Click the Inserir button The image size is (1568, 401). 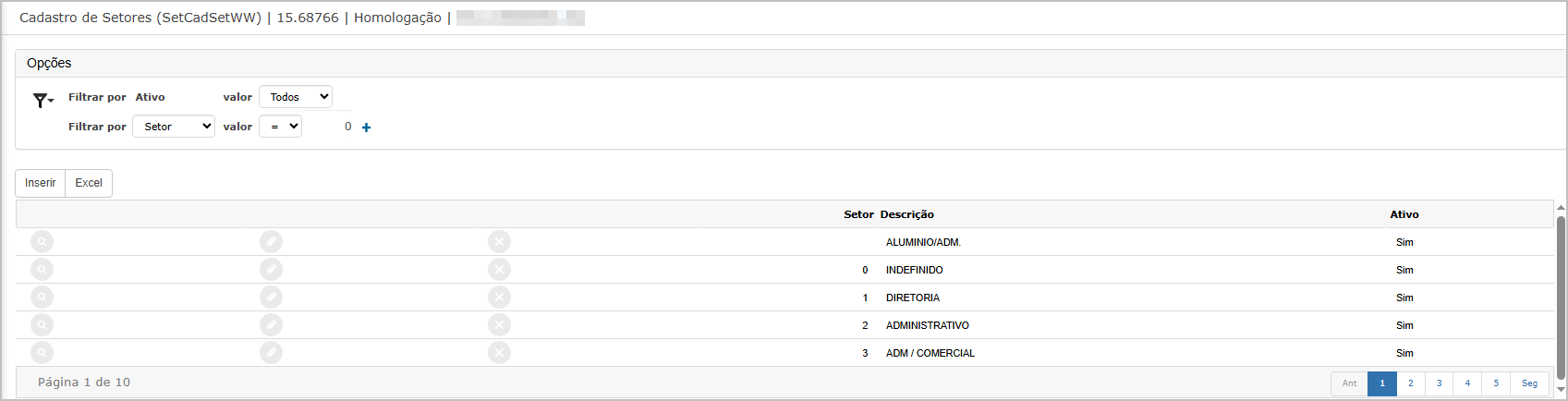tap(41, 183)
